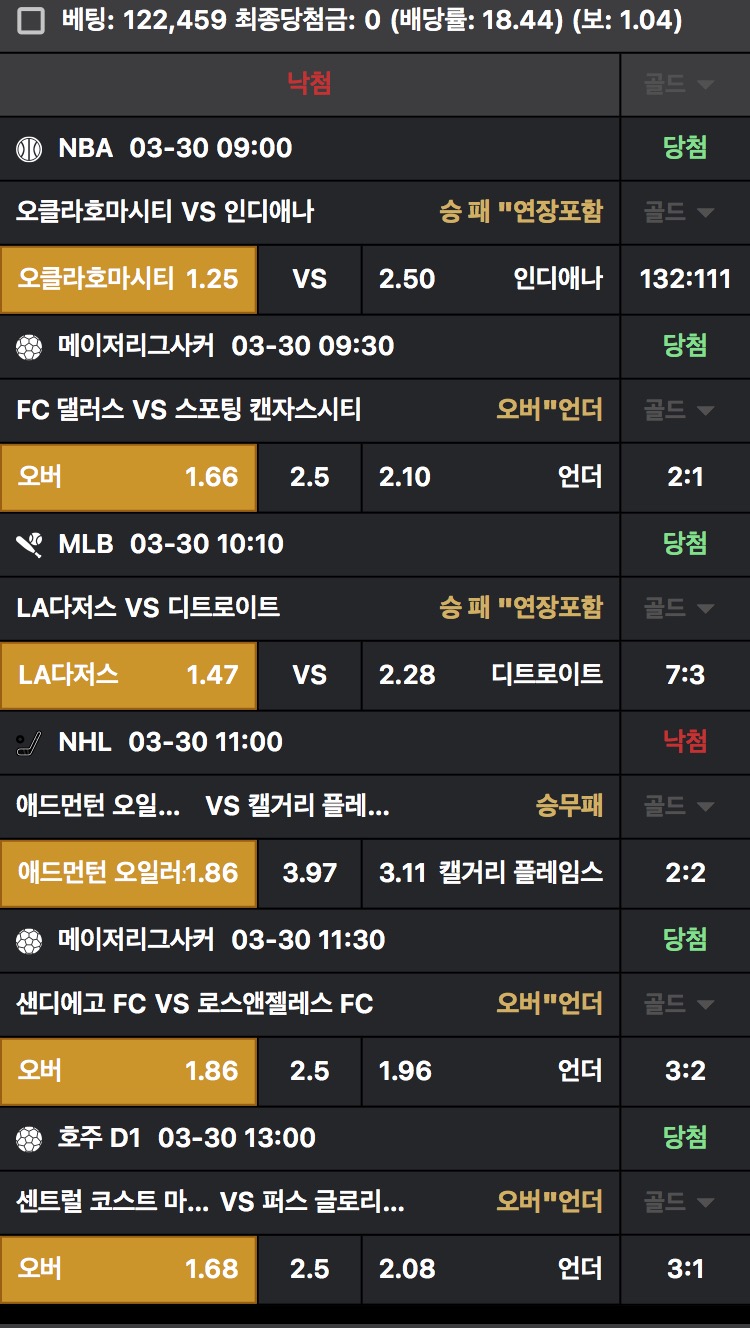Click the soccer ball icon for 03-30 11:30 match

(30, 941)
